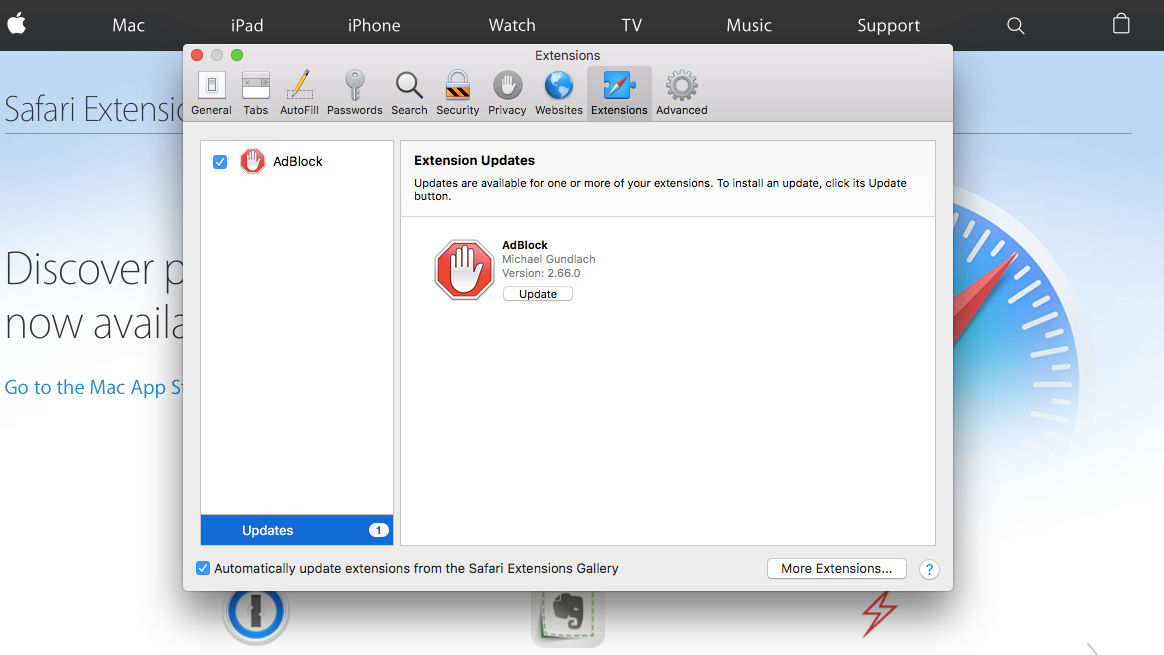Click the search magnifier on the Apple website
Screen dimensions: 1164x655
pos(1016,26)
